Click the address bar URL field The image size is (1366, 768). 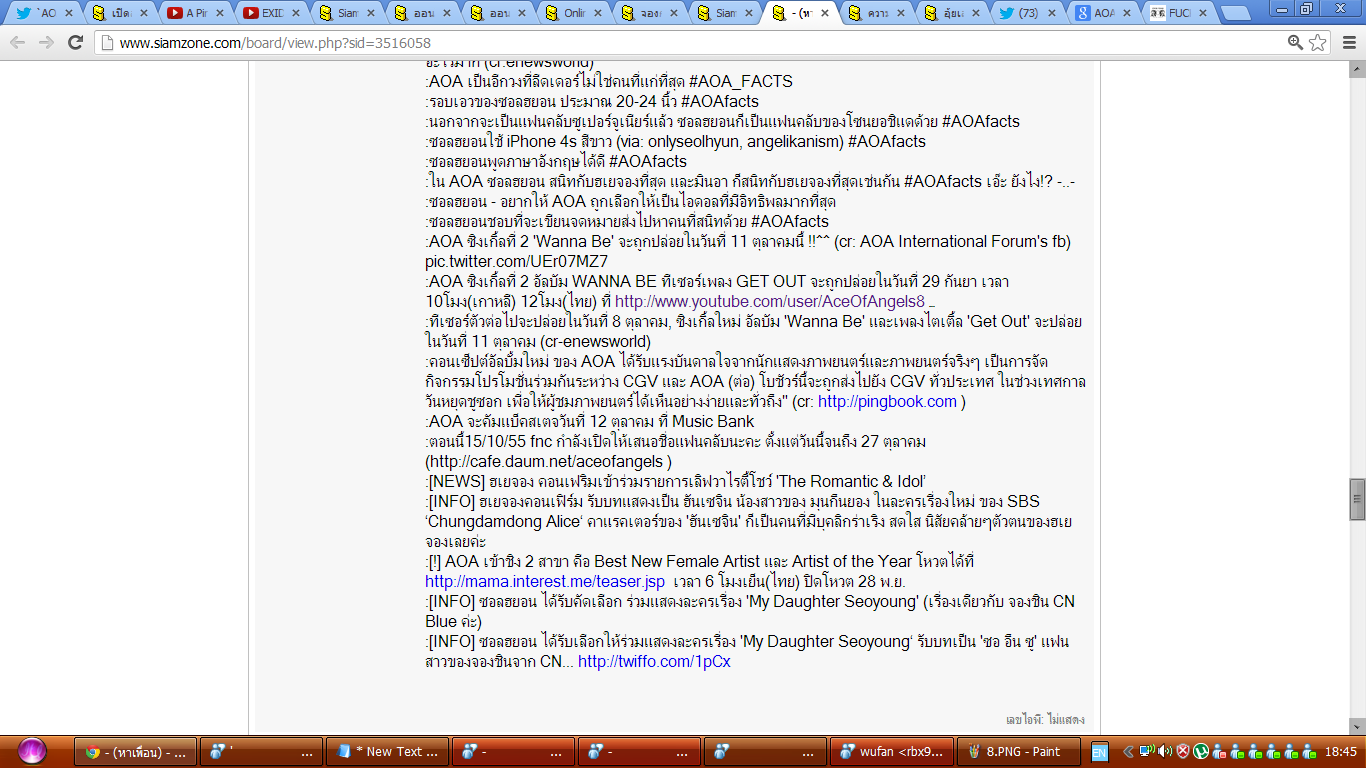click(690, 43)
